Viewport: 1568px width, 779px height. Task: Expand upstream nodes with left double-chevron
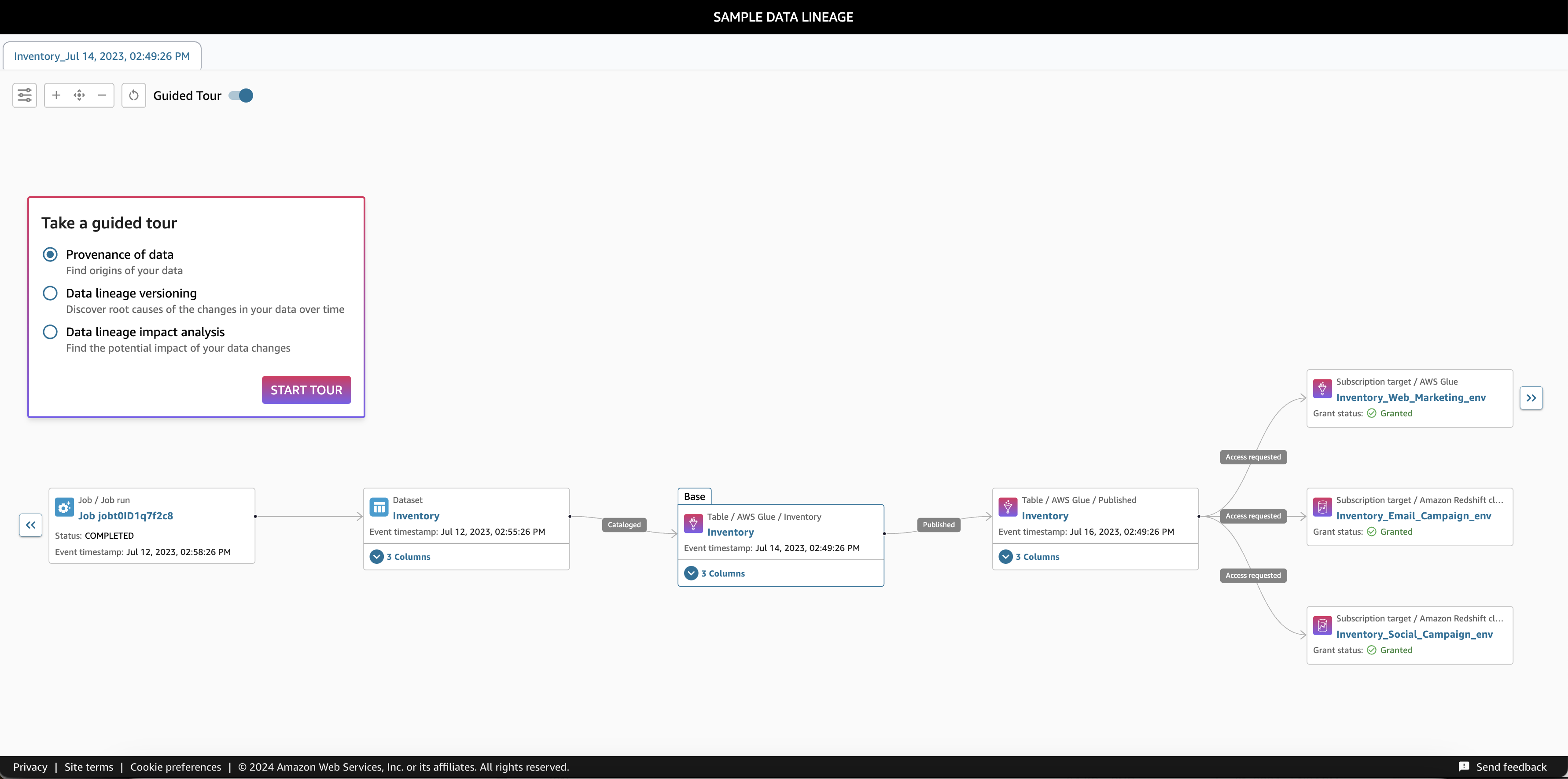[x=30, y=525]
